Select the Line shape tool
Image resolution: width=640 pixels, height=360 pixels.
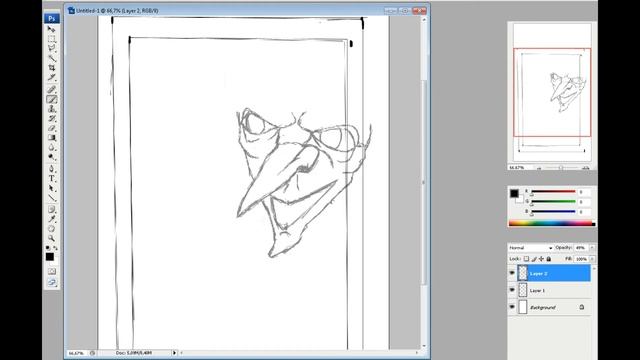click(x=51, y=198)
